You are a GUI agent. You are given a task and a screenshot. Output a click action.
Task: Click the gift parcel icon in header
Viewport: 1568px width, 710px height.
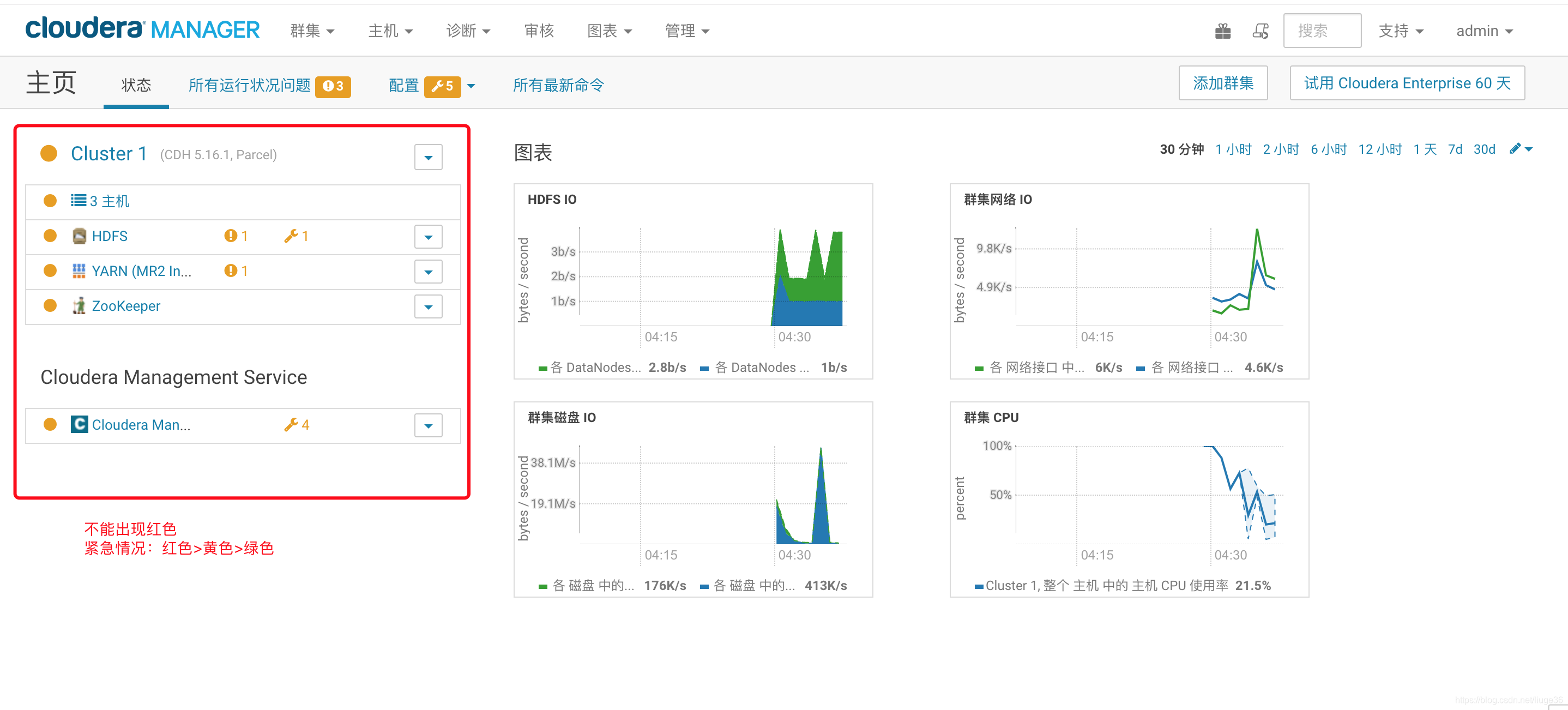point(1222,31)
